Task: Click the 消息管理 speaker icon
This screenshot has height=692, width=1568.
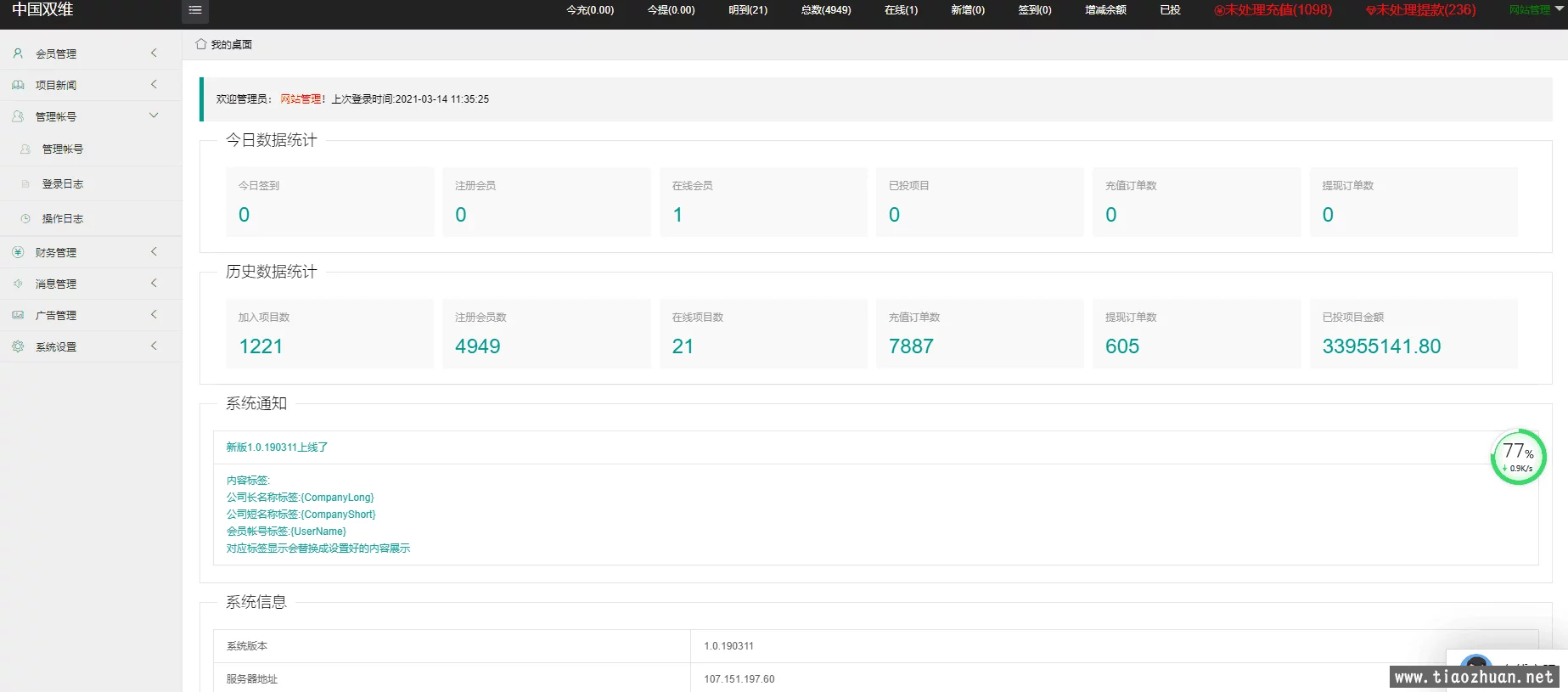Action: click(18, 284)
